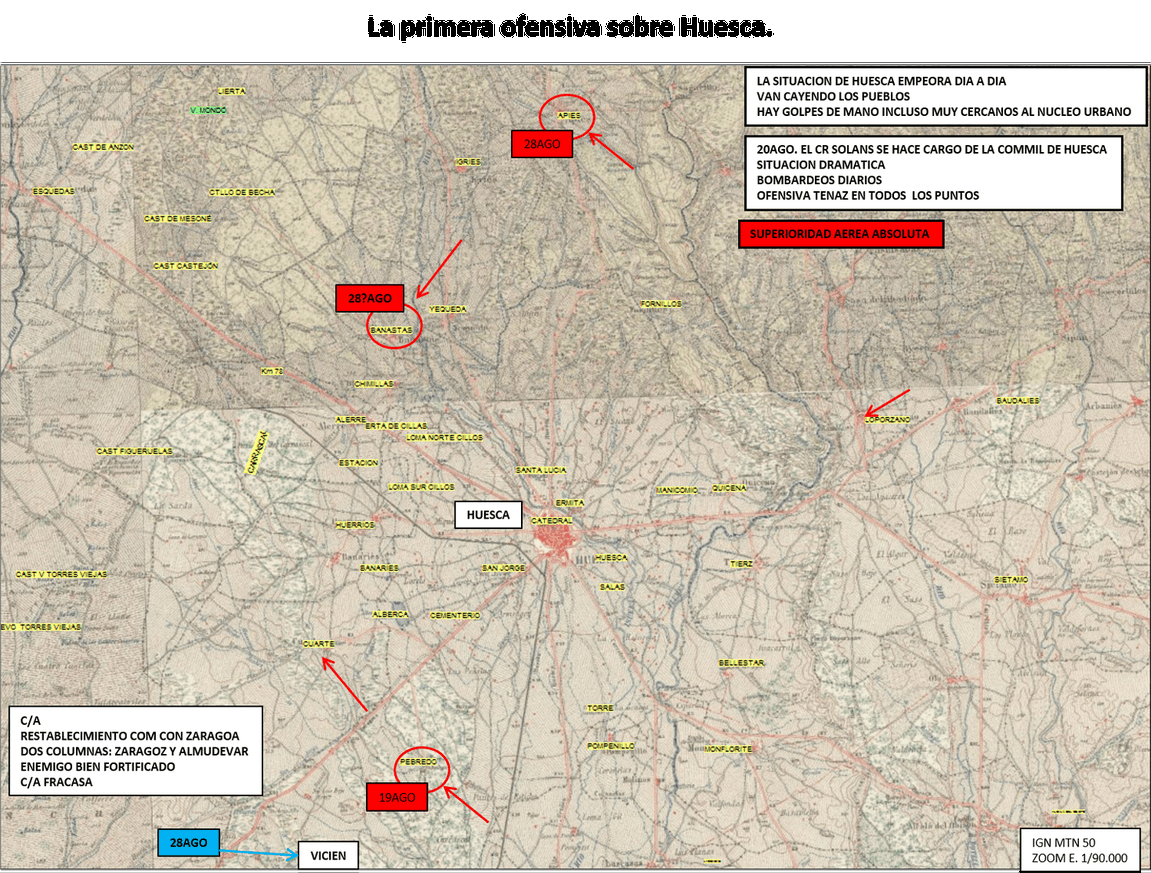Select the APIES label
This screenshot has width=1151, height=873.
pyautogui.click(x=569, y=116)
